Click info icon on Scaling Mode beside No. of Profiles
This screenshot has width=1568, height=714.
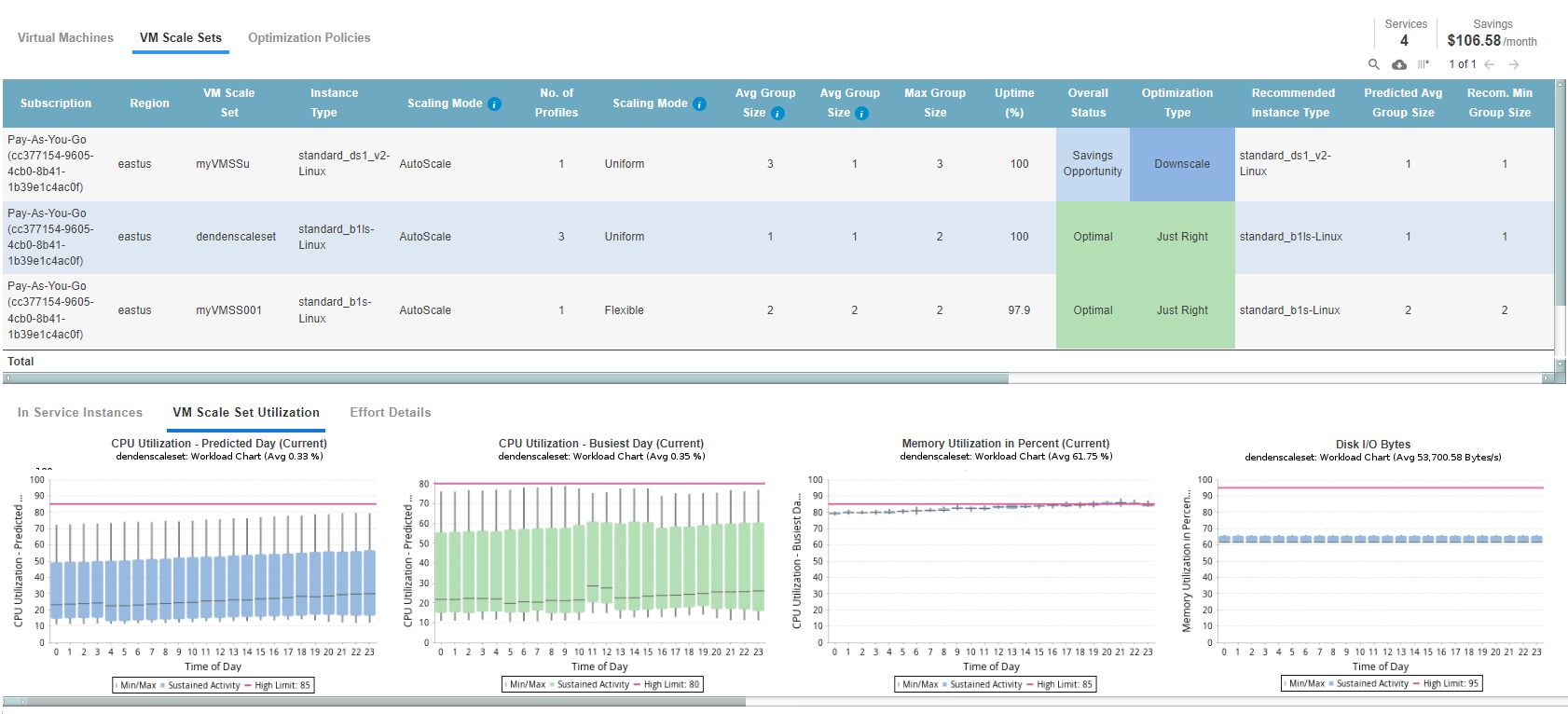coord(699,103)
